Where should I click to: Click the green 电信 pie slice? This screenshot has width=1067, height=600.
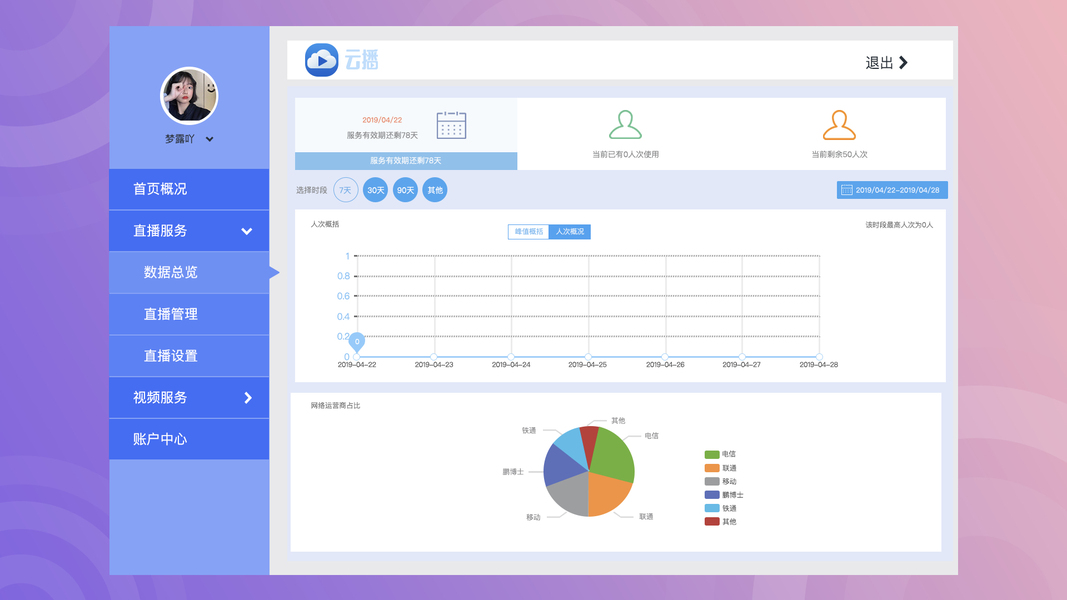(x=612, y=454)
